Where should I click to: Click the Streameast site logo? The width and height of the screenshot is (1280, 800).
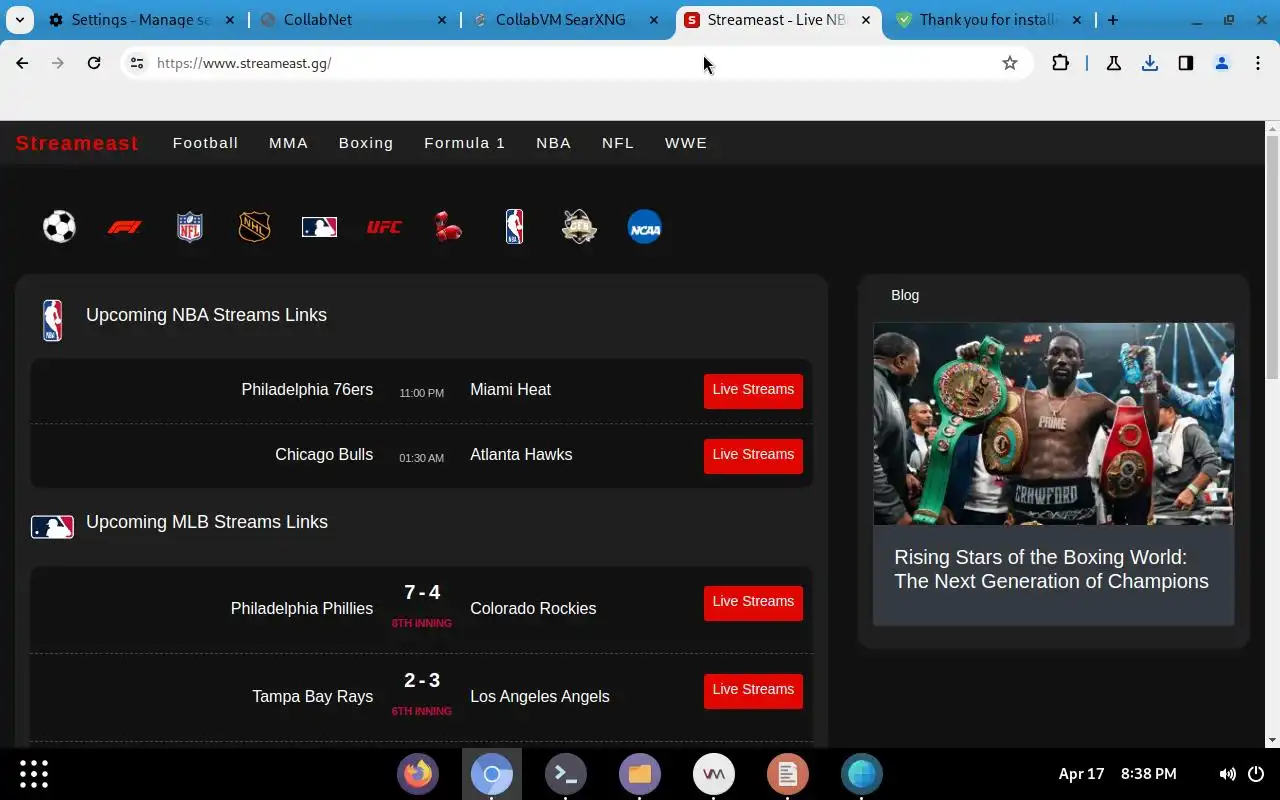77,143
